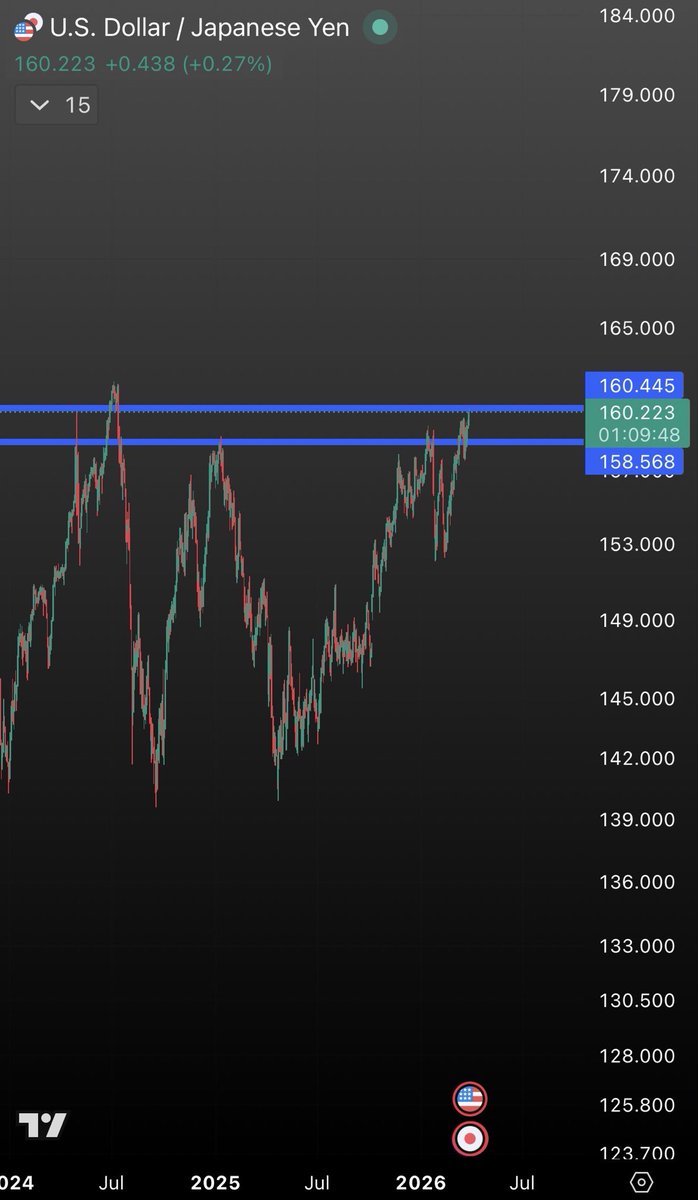Click the 179.000 price axis label
This screenshot has width=698, height=1200.
[637, 94]
